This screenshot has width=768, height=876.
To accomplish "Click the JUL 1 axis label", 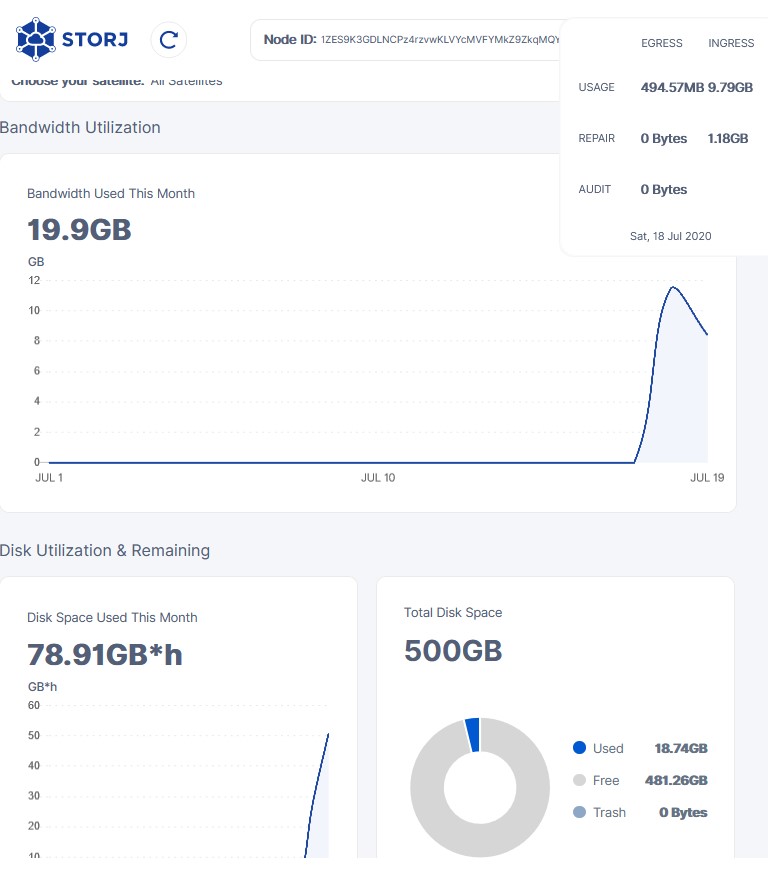I will coord(49,478).
